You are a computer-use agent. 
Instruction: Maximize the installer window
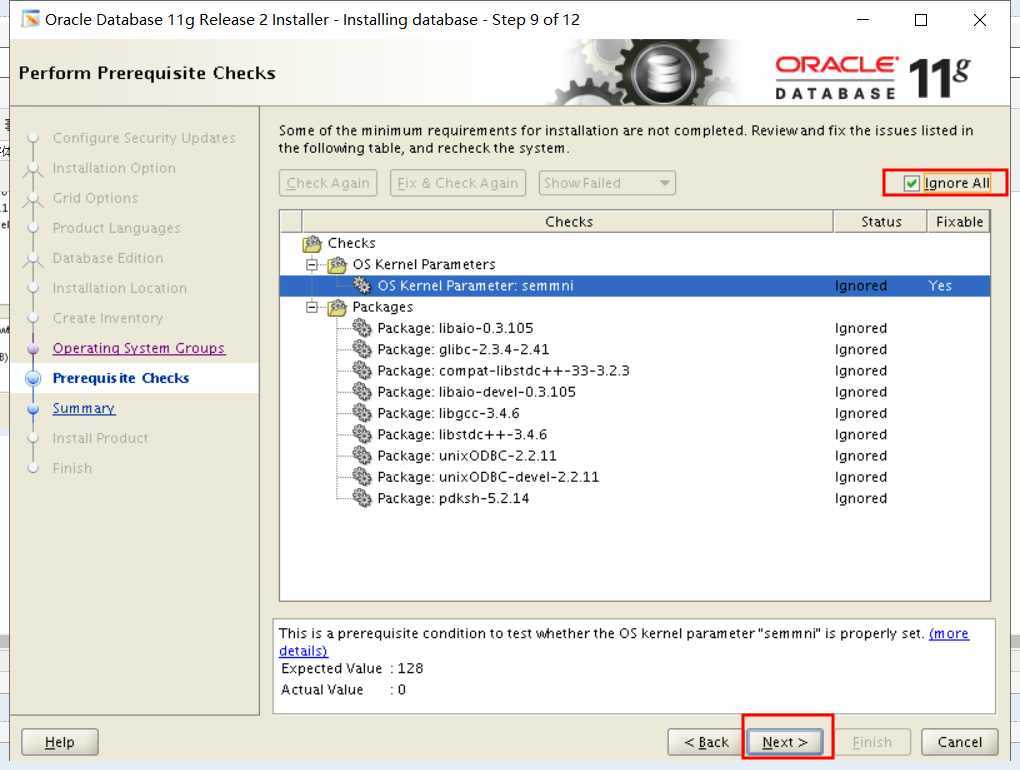[920, 20]
